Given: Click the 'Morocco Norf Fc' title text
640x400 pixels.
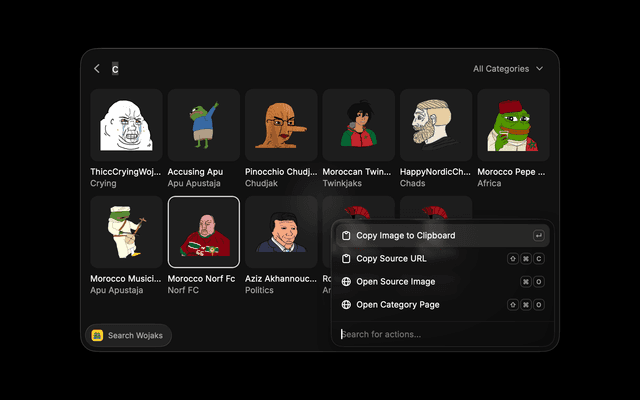Looking at the screenshot, I should [x=201, y=279].
